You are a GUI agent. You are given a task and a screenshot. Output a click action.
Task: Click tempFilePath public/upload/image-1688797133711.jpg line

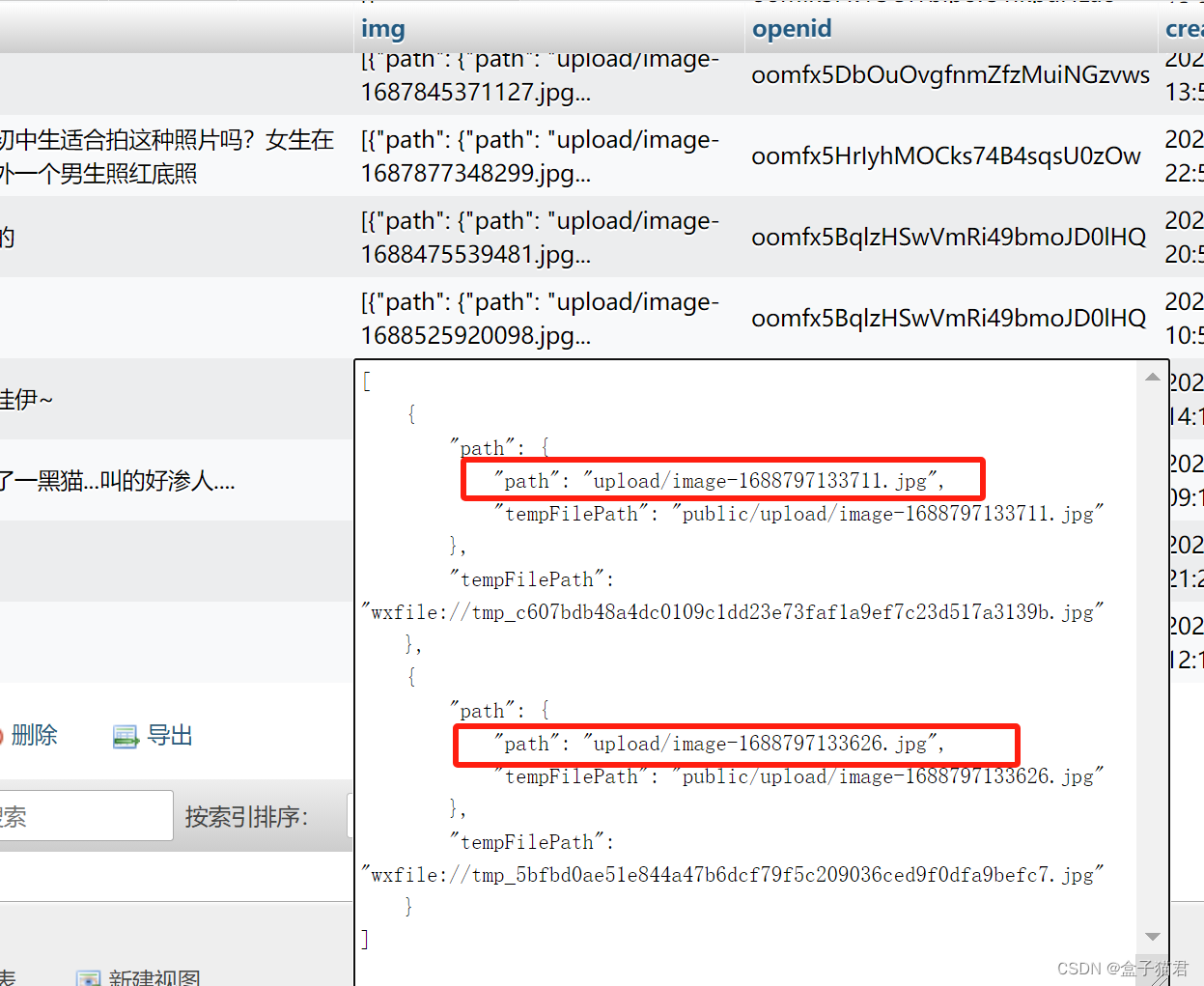[798, 513]
